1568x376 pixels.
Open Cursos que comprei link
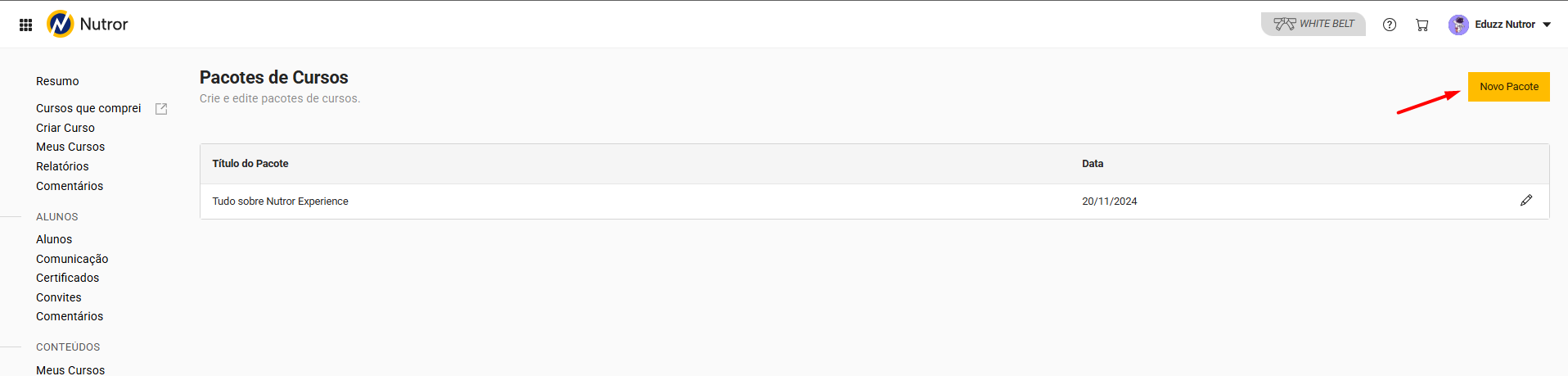click(x=88, y=108)
